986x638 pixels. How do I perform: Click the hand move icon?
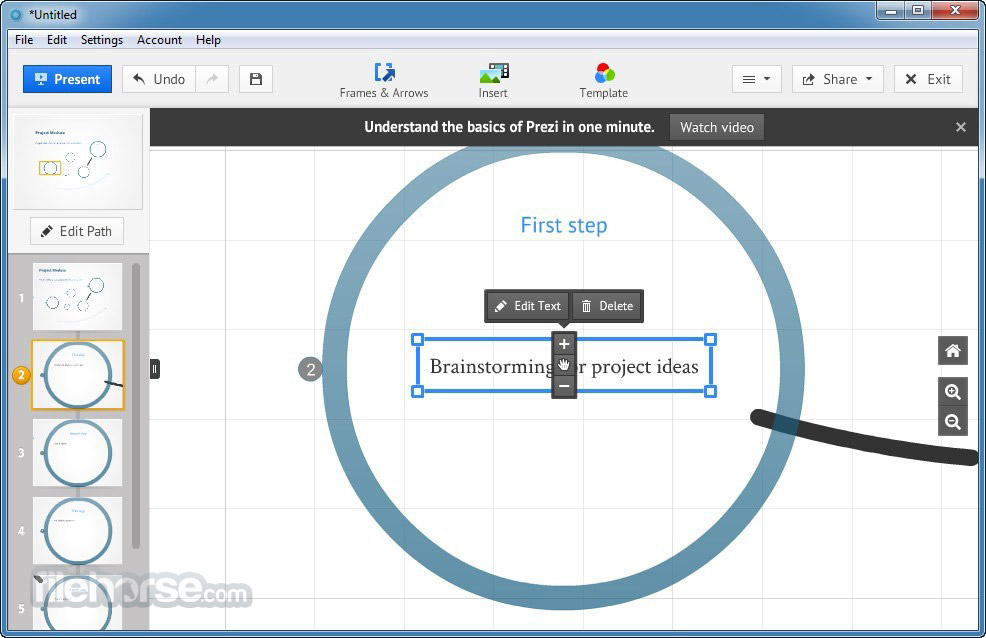click(x=564, y=365)
